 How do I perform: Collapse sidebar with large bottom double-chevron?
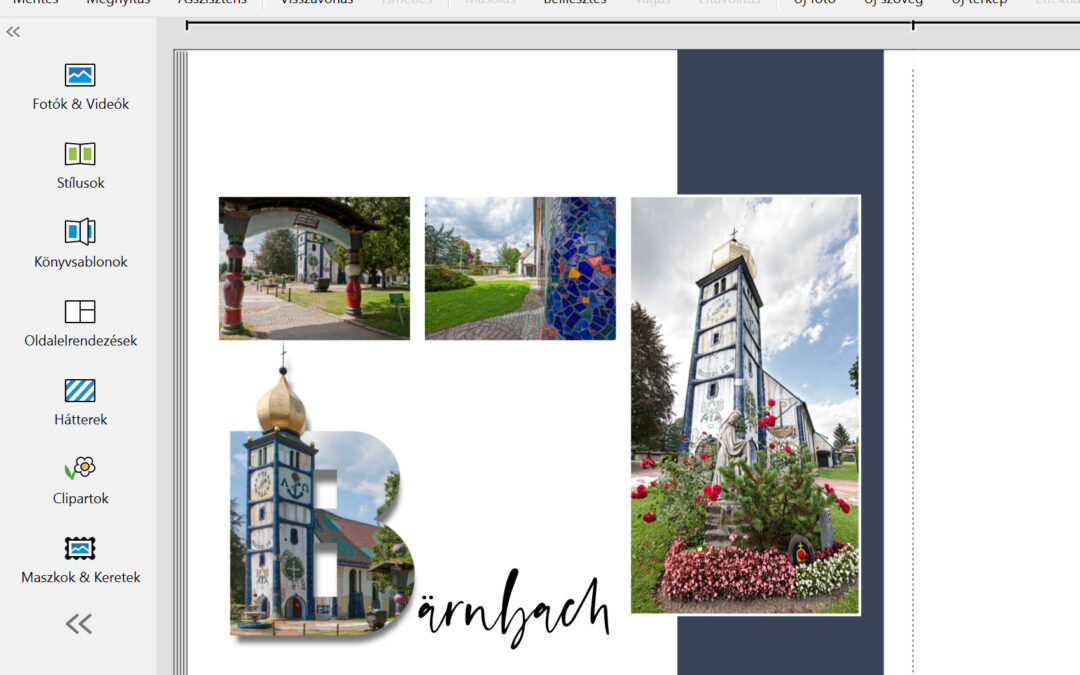pos(79,624)
